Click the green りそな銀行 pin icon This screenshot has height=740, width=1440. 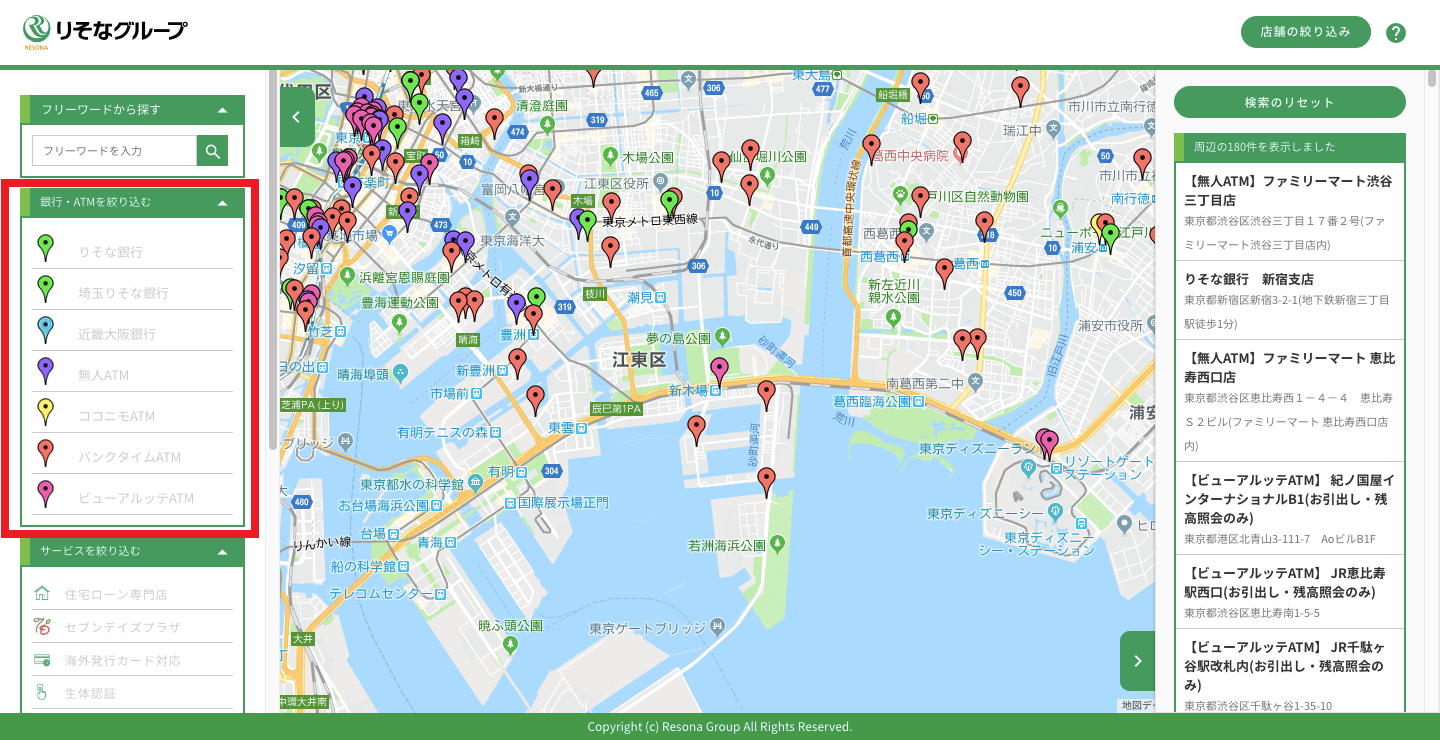coord(45,247)
